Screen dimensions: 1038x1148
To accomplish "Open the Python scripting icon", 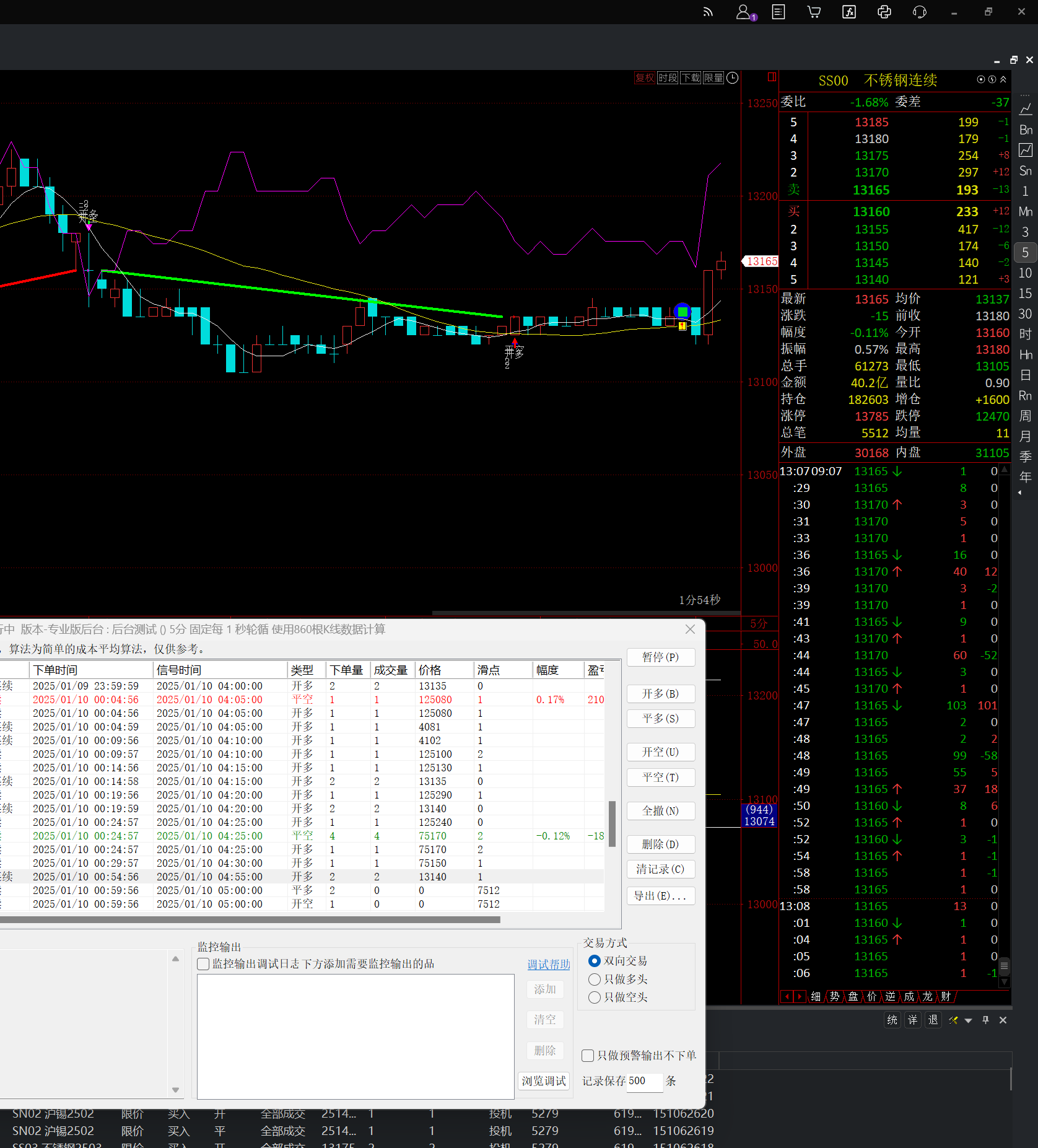I will [x=884, y=12].
